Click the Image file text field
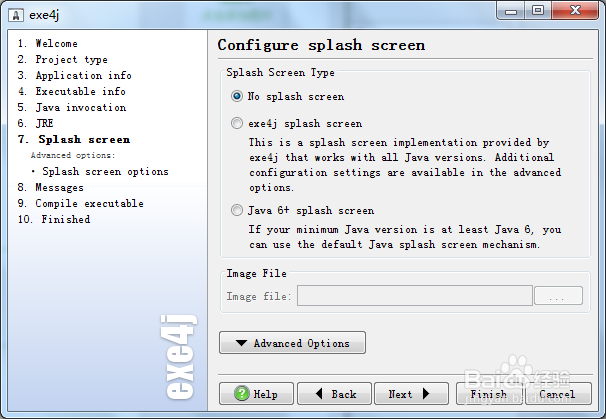 (x=415, y=296)
